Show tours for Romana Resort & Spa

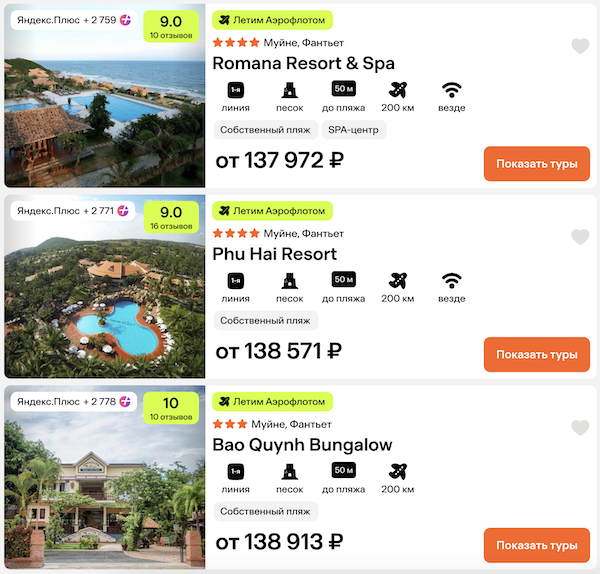pyautogui.click(x=536, y=163)
